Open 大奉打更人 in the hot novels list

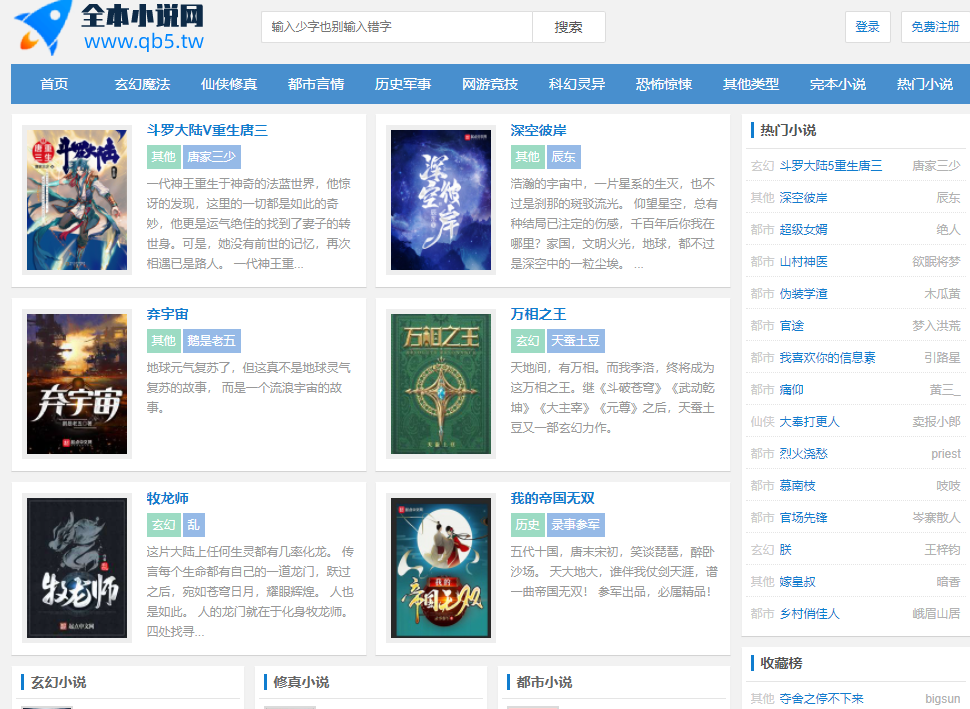[x=809, y=422]
